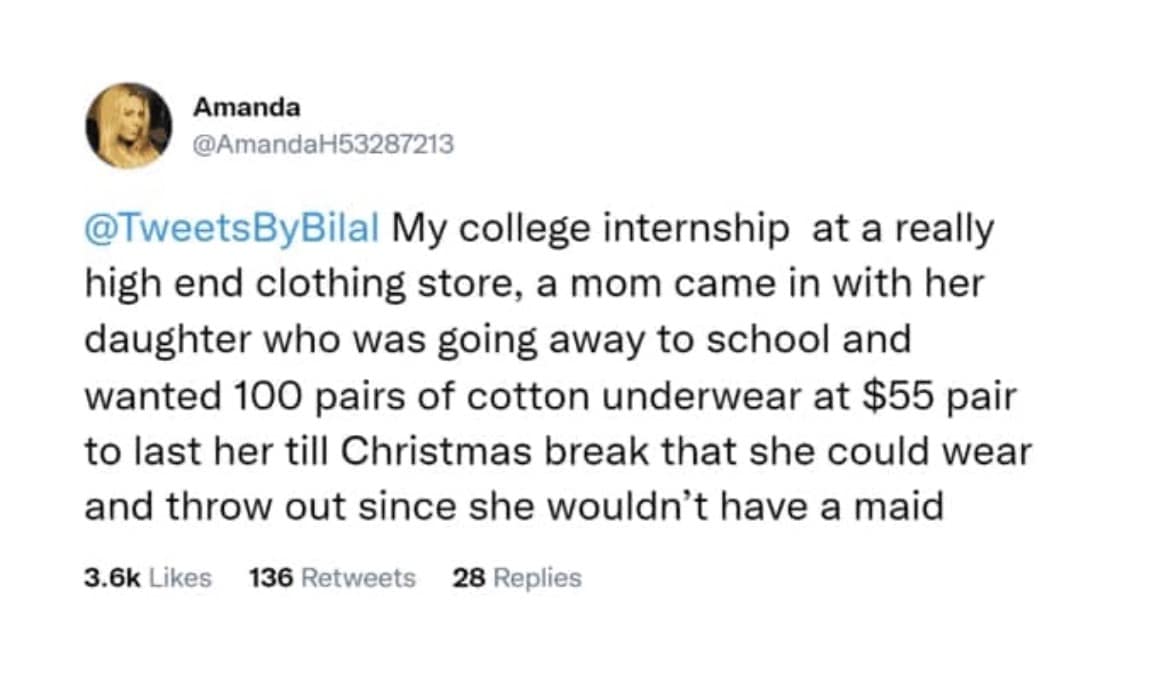Click the 3.6k likes number
Screen dimensions: 1176x680
click(111, 577)
